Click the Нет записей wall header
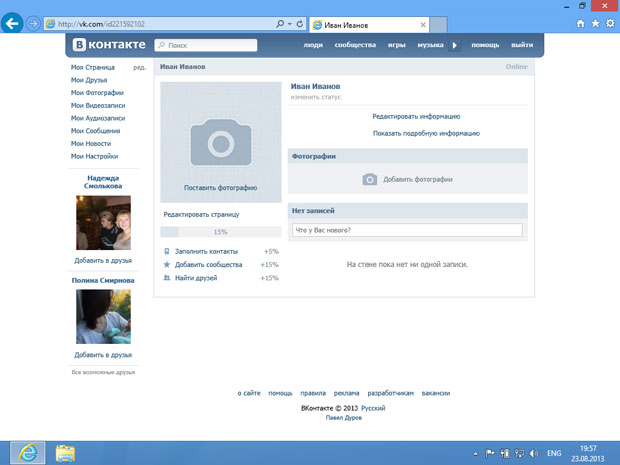 (408, 211)
